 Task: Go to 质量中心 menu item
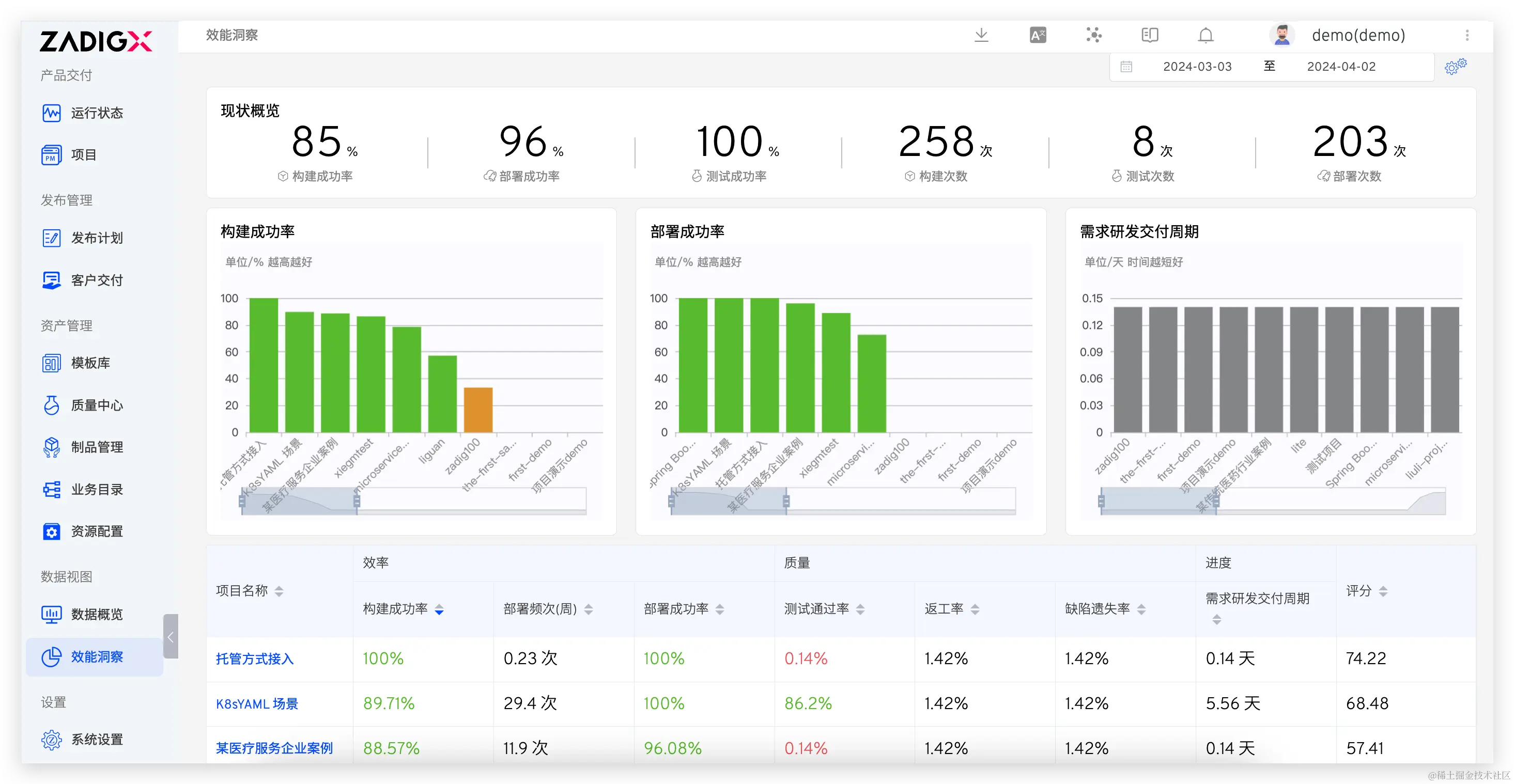97,405
